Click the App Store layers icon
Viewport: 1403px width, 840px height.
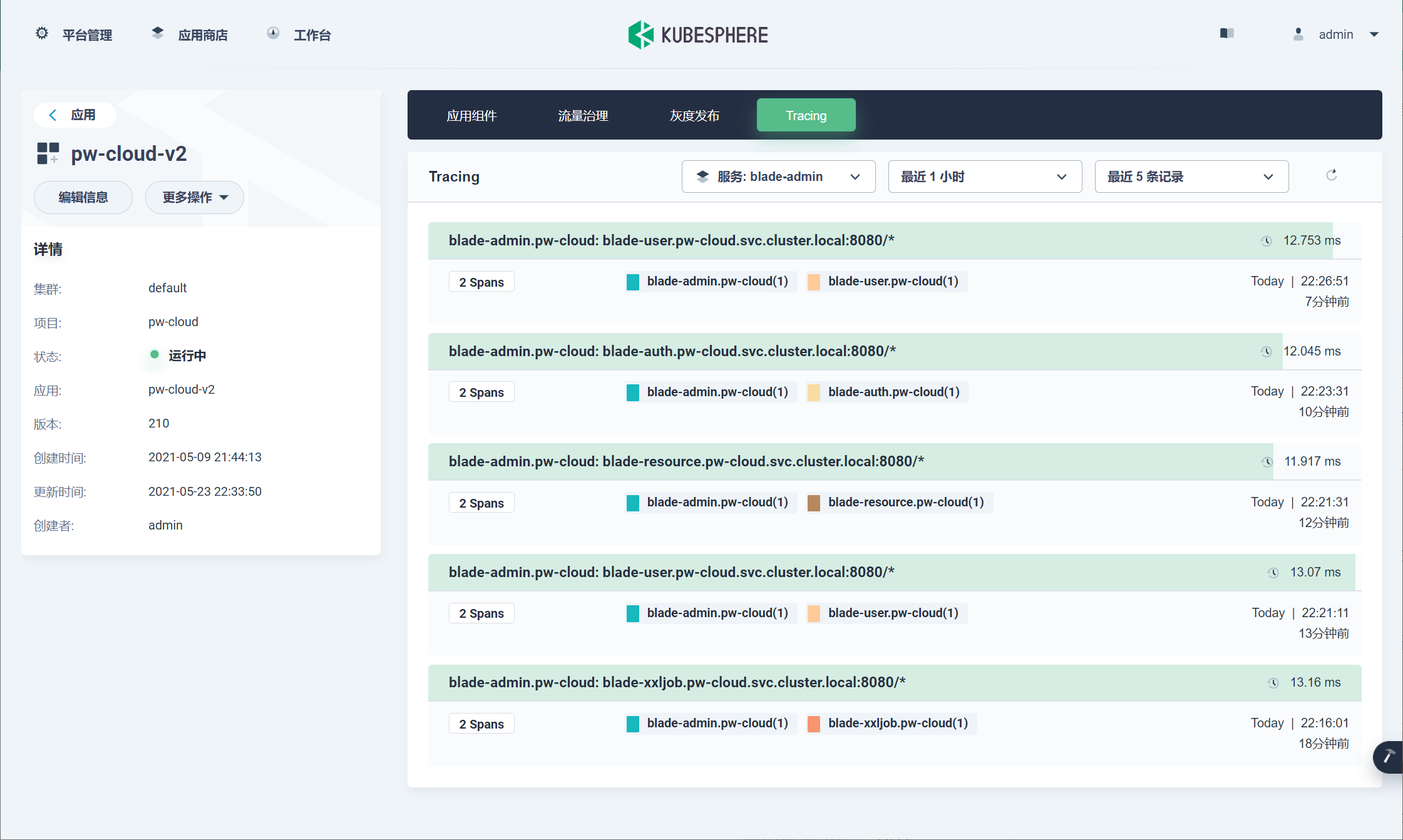tap(158, 33)
